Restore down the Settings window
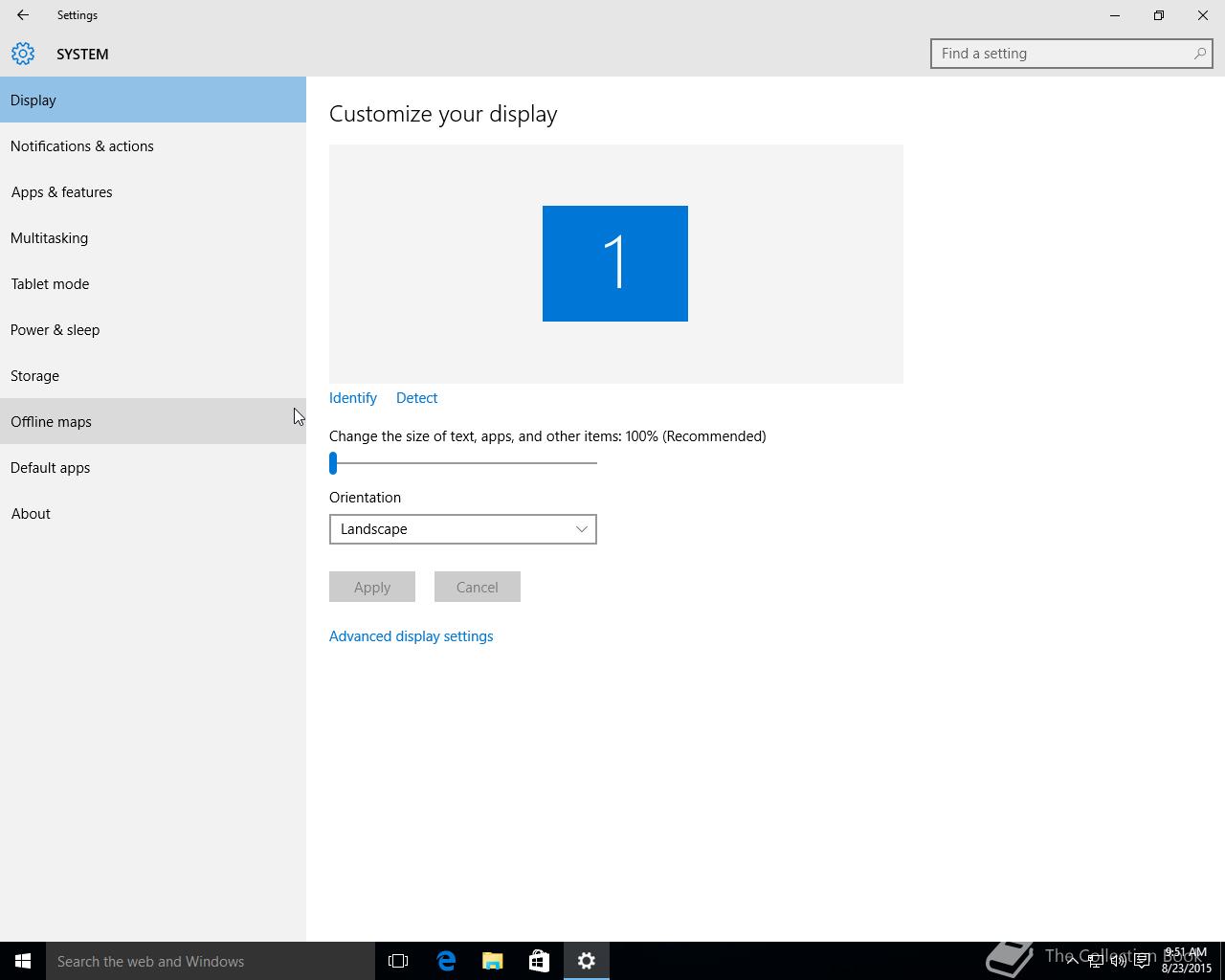 coord(1159,15)
